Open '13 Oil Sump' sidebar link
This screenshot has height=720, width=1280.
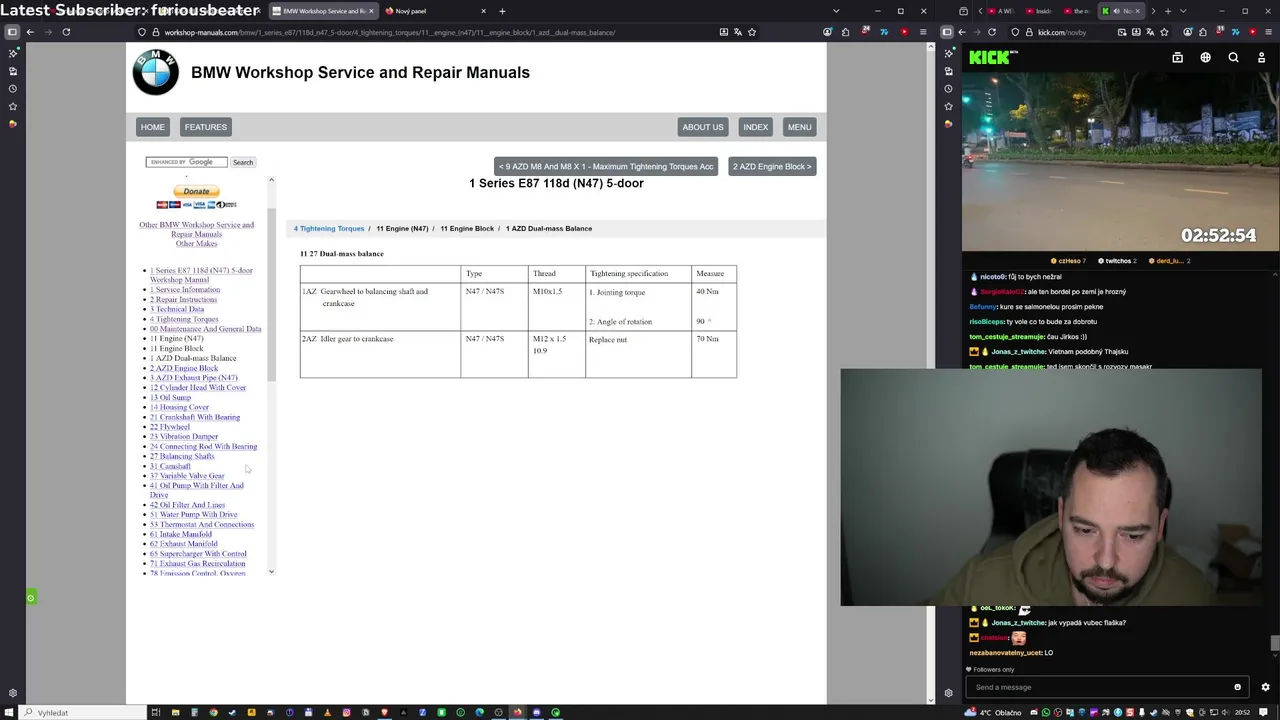[170, 397]
